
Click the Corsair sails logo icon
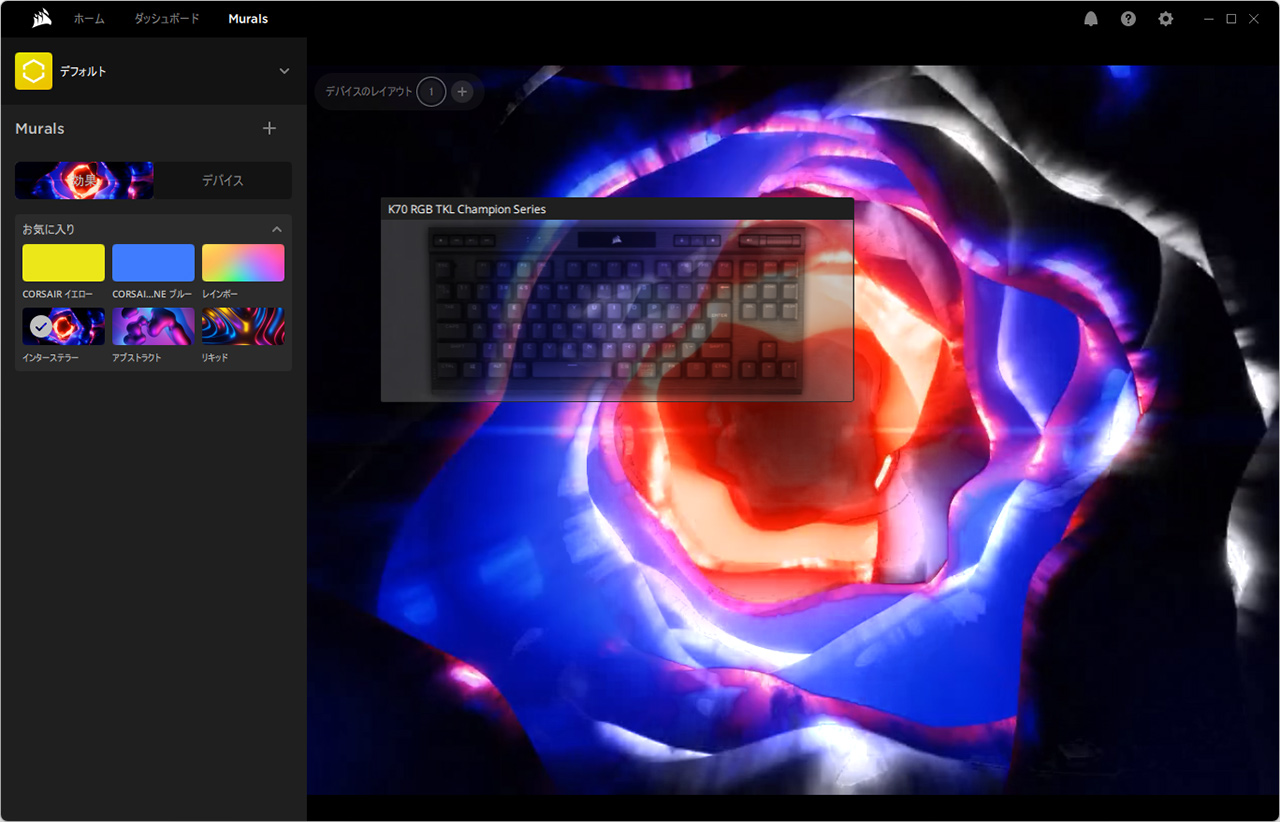coord(42,18)
